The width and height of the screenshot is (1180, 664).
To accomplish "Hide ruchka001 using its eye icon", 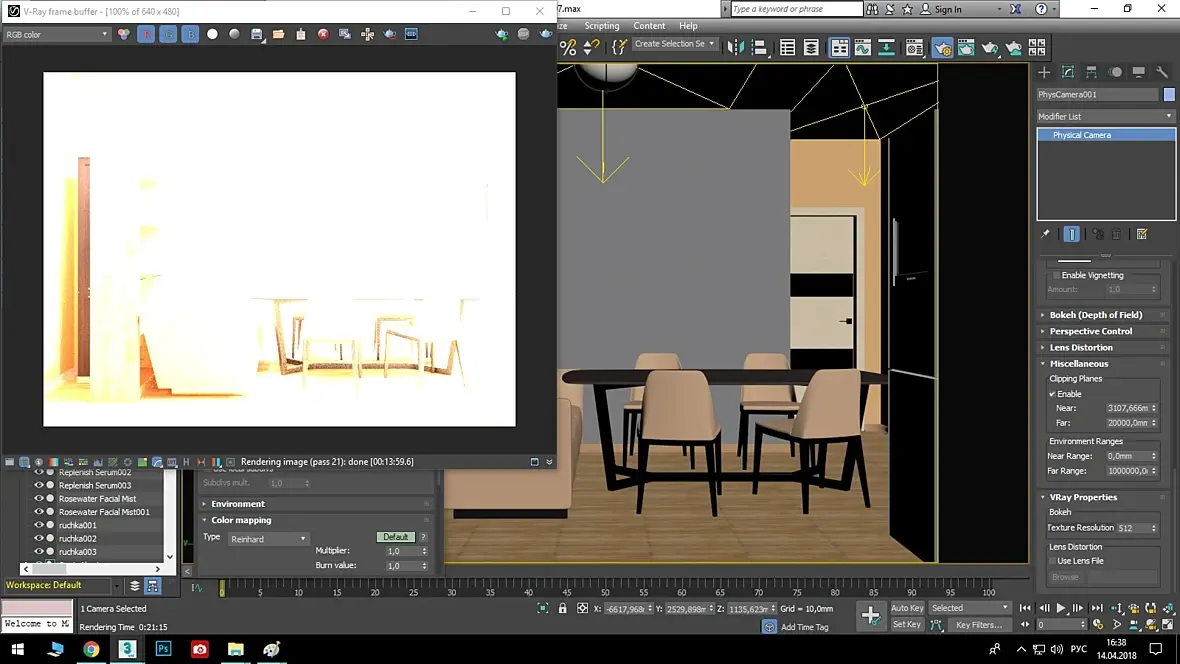I will [x=39, y=525].
